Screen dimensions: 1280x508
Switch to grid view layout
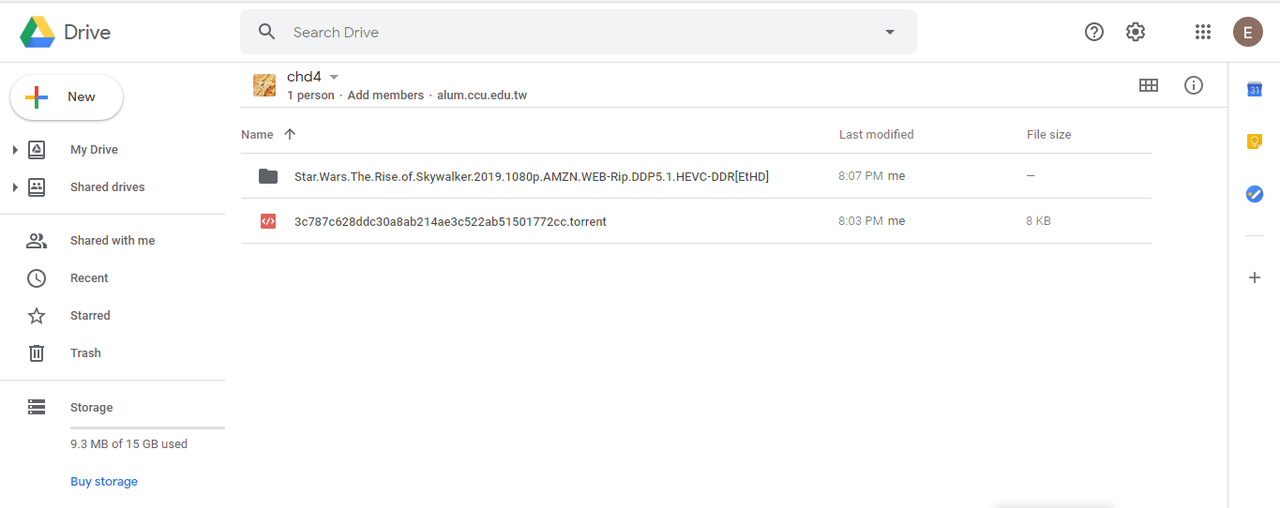click(x=1149, y=86)
